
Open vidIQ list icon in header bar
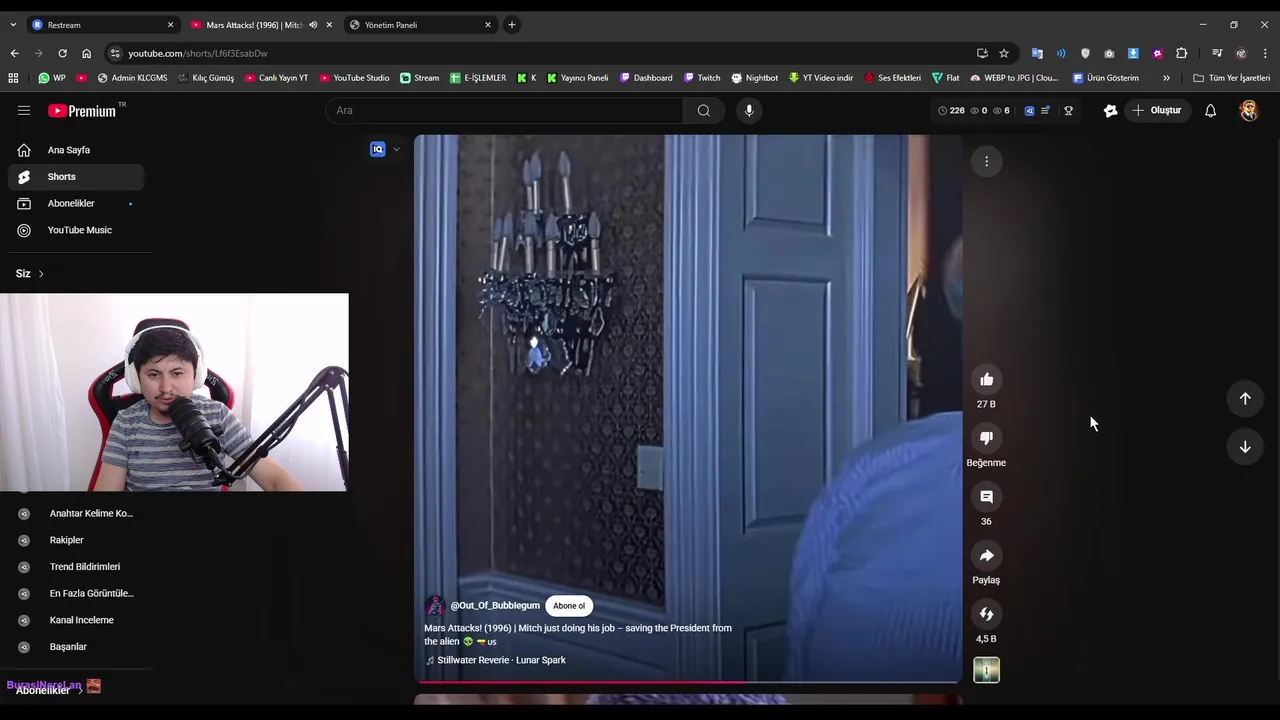click(x=1045, y=111)
